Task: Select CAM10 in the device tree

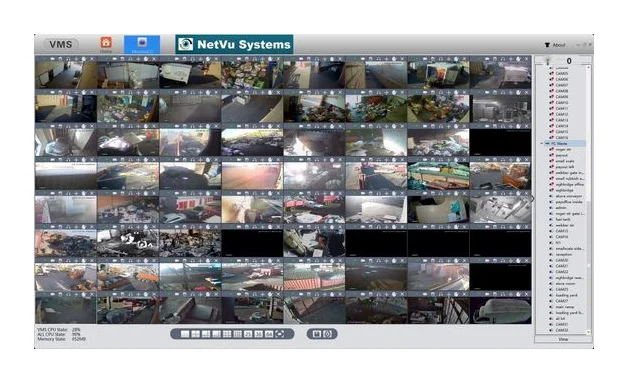Action: [x=562, y=103]
